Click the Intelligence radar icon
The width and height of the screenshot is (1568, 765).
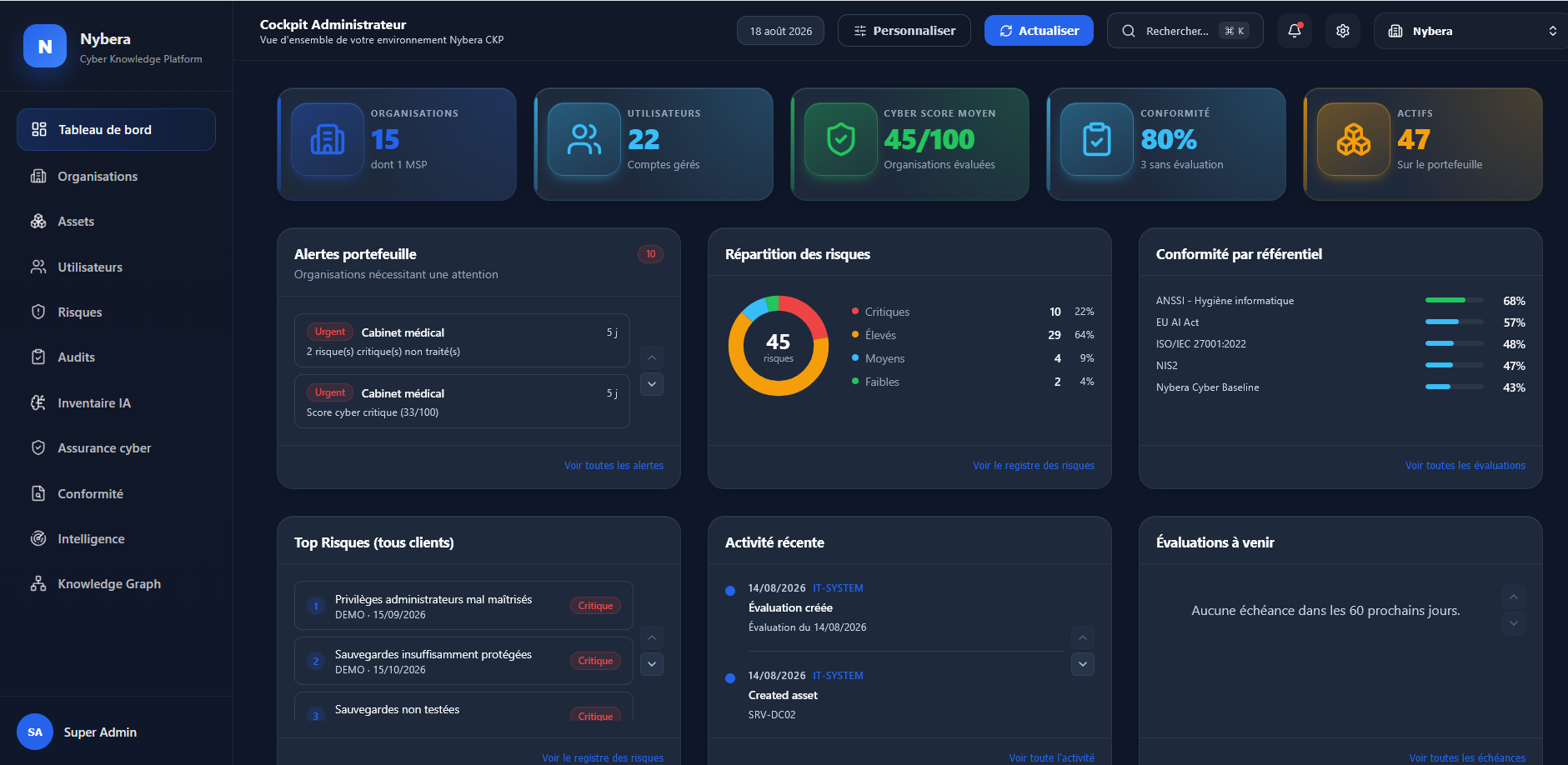[38, 538]
